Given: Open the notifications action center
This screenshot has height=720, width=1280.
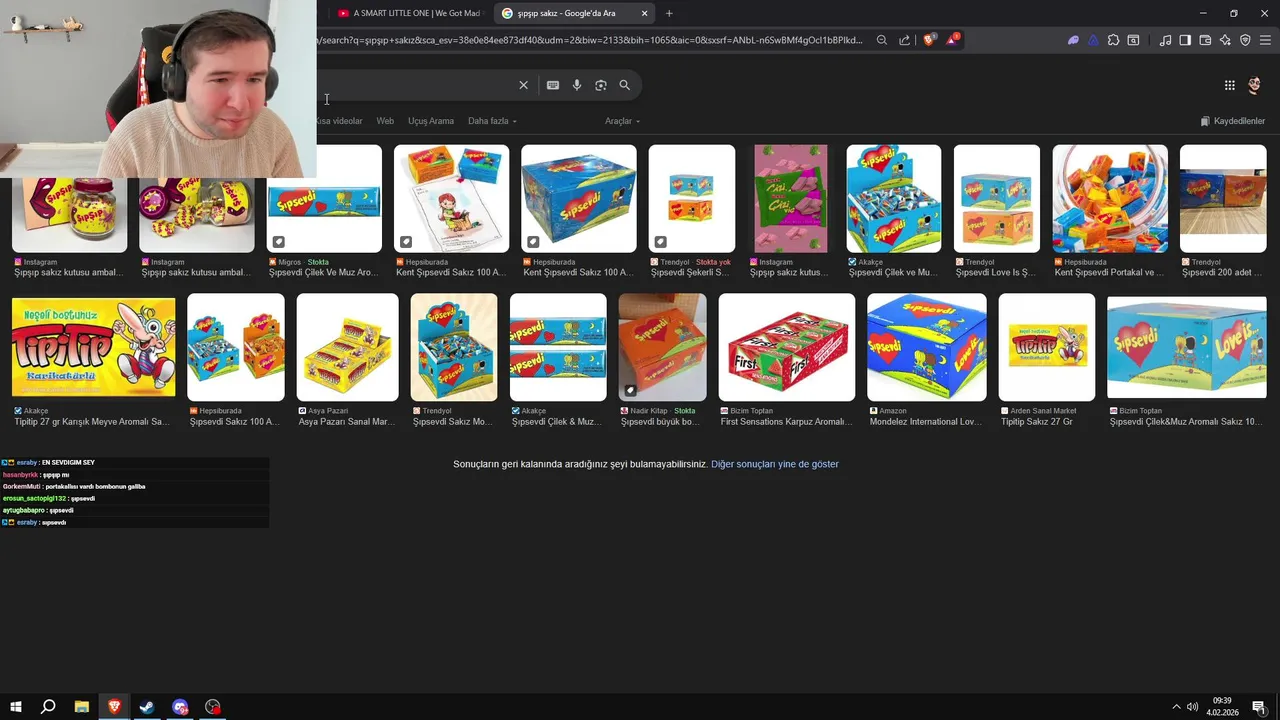Looking at the screenshot, I should point(1259,707).
